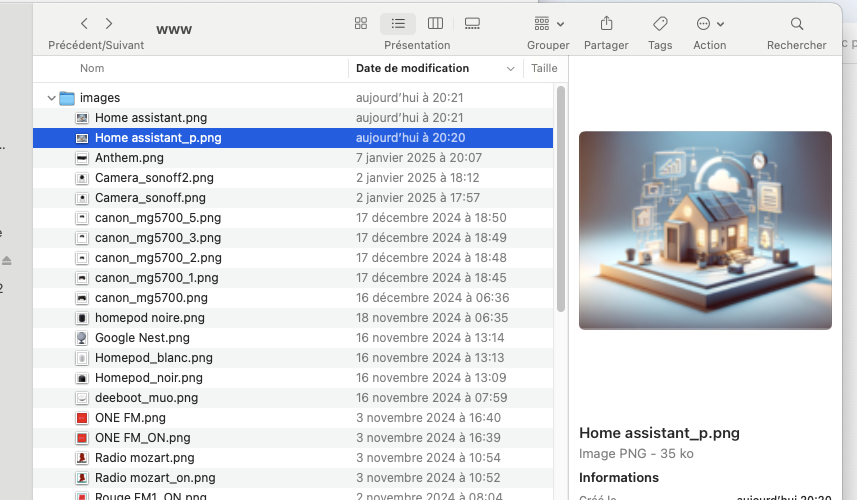Click date 16 décembre 2024 à 06:36
Screen dimensions: 857x500
pos(432,298)
